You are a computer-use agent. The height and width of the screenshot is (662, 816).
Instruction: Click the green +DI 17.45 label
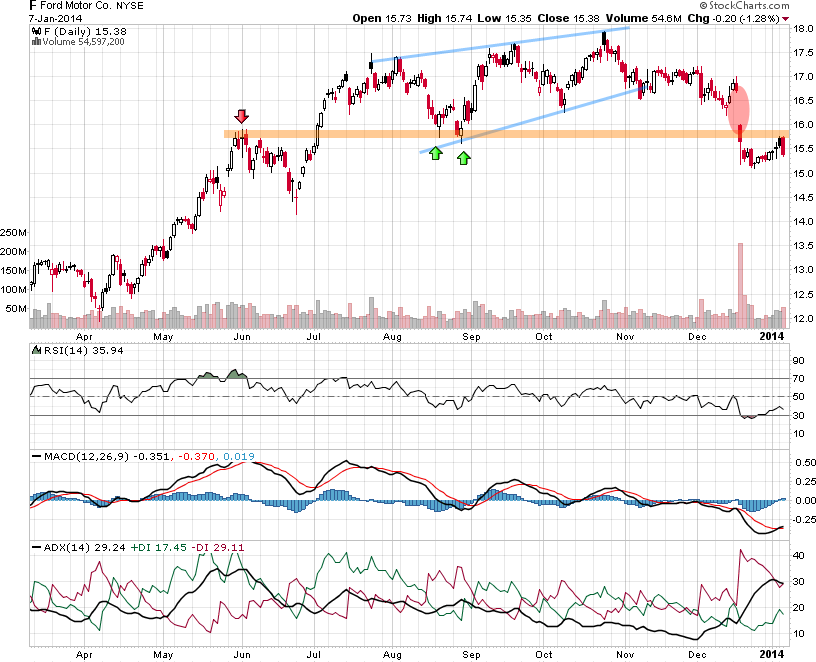[158, 547]
